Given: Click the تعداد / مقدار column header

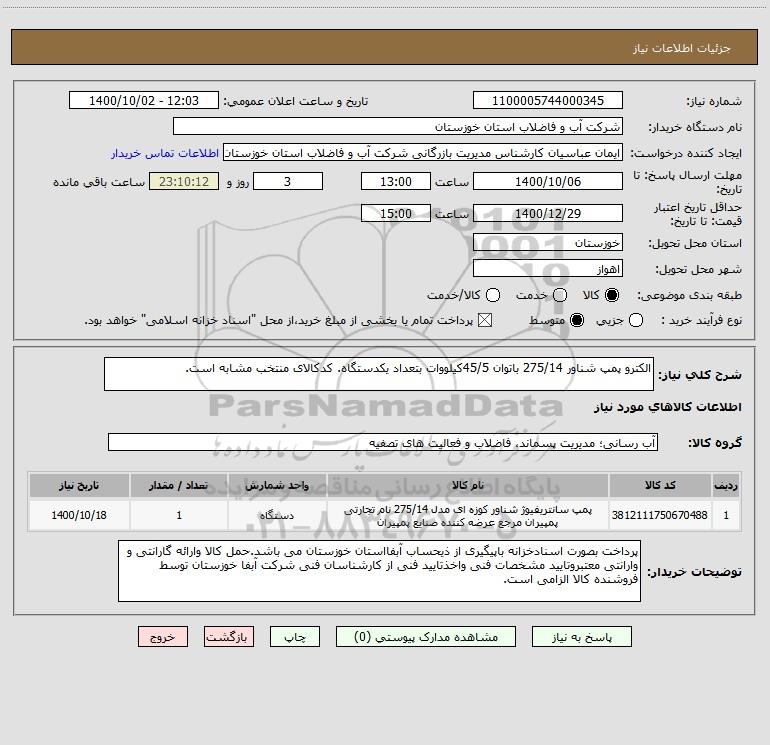Looking at the screenshot, I should click(x=179, y=486).
